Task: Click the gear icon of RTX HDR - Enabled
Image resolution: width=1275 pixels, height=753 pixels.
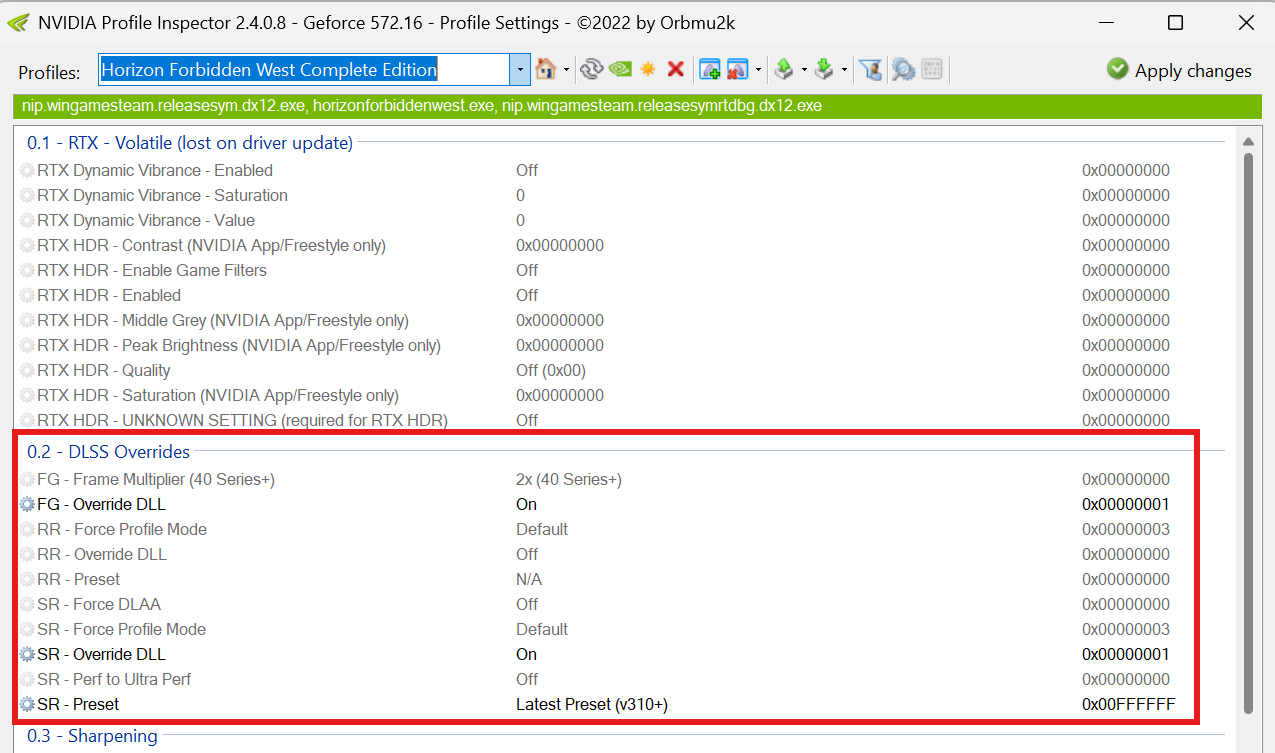Action: point(27,296)
